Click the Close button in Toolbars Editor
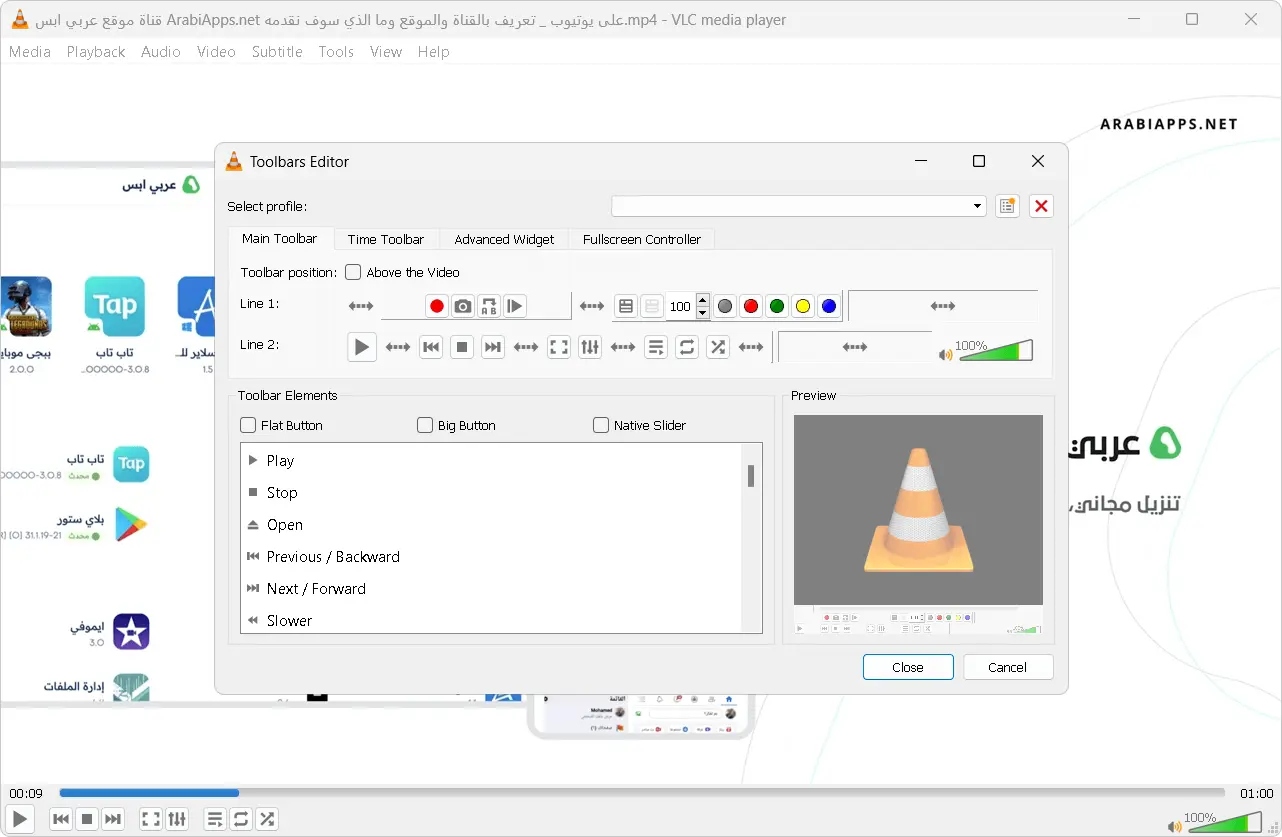 coord(907,667)
